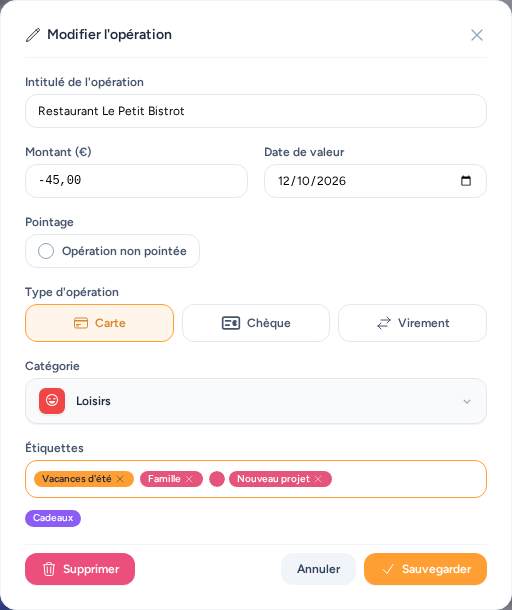Remove the Nouveau projet tag
The height and width of the screenshot is (610, 512).
318,479
